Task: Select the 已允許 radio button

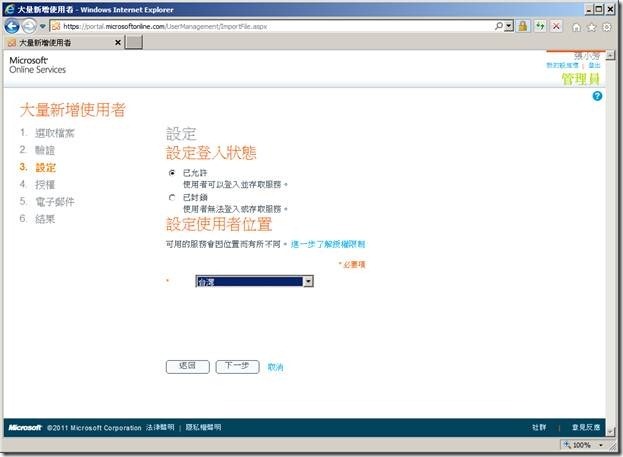Action: tap(172, 173)
